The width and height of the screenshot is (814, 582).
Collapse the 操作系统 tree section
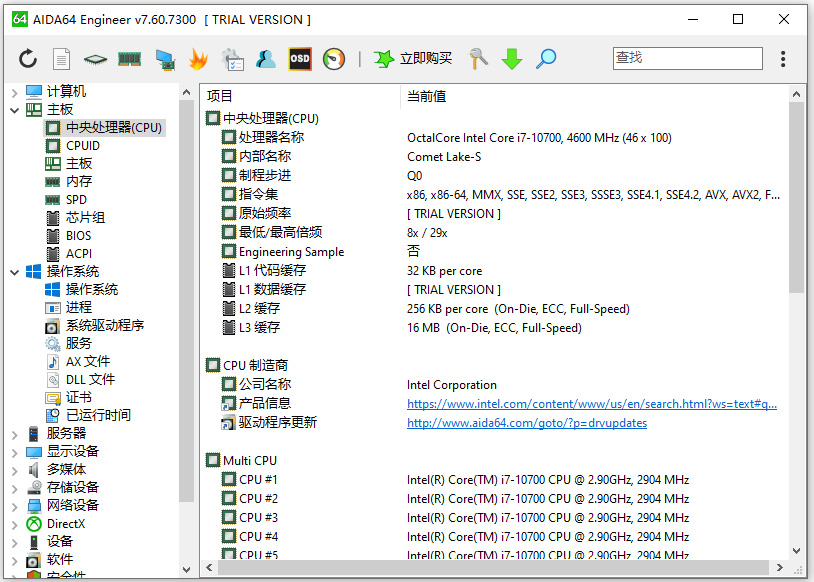[12, 271]
